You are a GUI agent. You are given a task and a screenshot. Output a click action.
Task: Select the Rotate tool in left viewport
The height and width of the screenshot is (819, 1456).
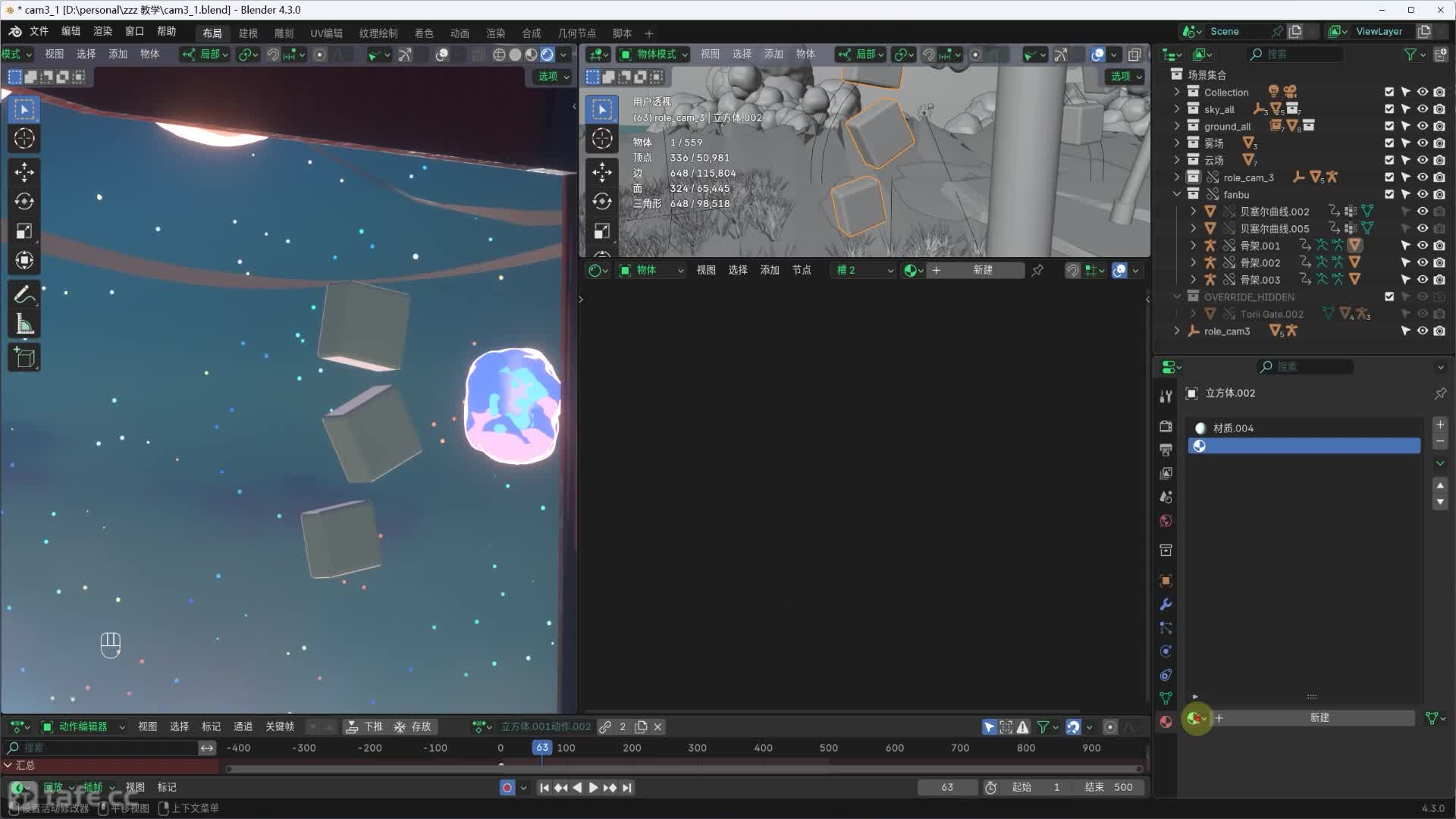click(24, 201)
